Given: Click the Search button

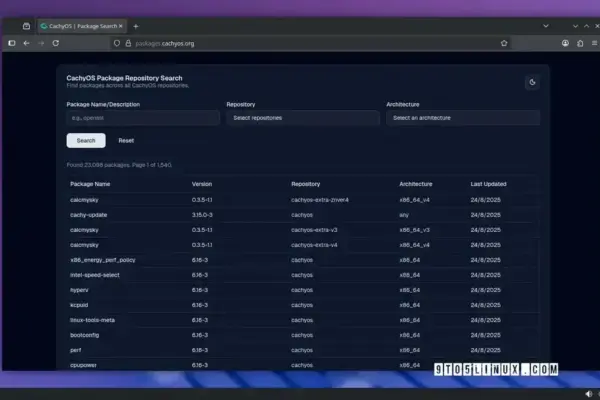Looking at the screenshot, I should click(86, 140).
